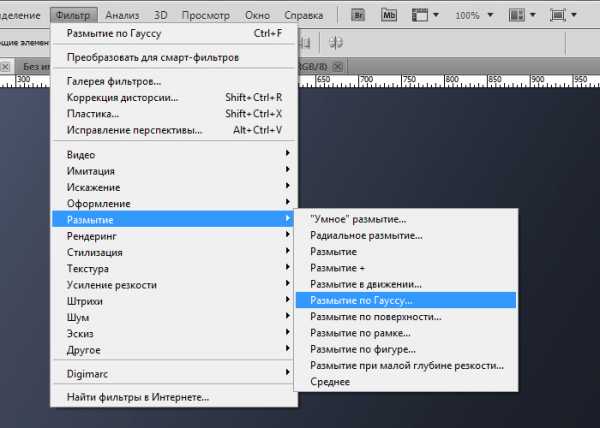Open the 100% zoom level dropdown
This screenshot has height=428, width=600.
(x=472, y=16)
